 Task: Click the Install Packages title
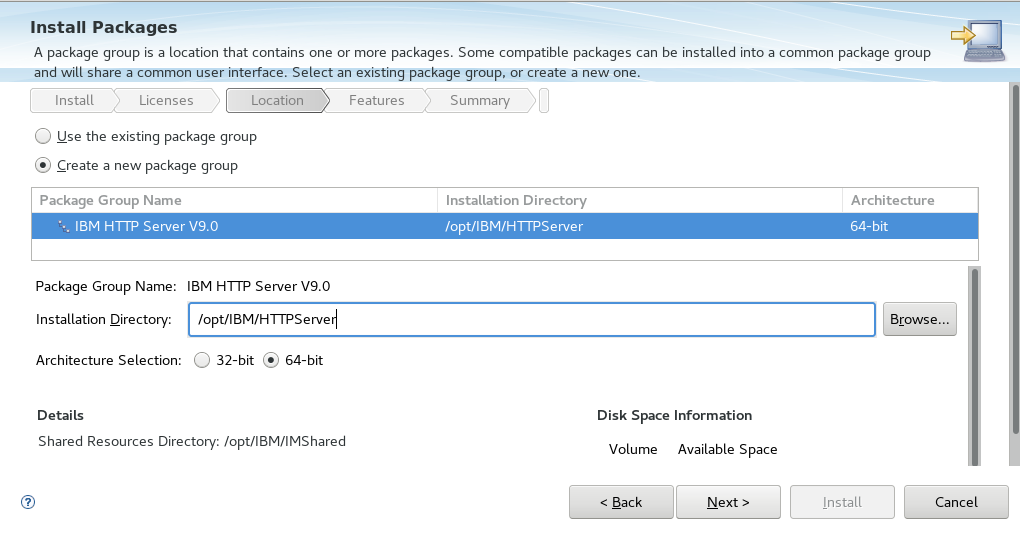[103, 27]
